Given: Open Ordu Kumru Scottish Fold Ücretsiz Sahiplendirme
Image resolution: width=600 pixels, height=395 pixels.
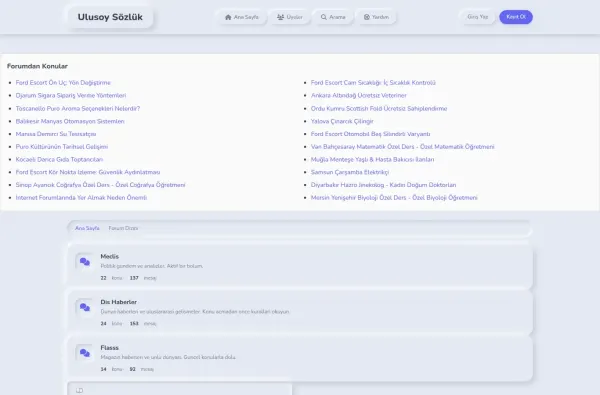Looking at the screenshot, I should pos(379,108).
